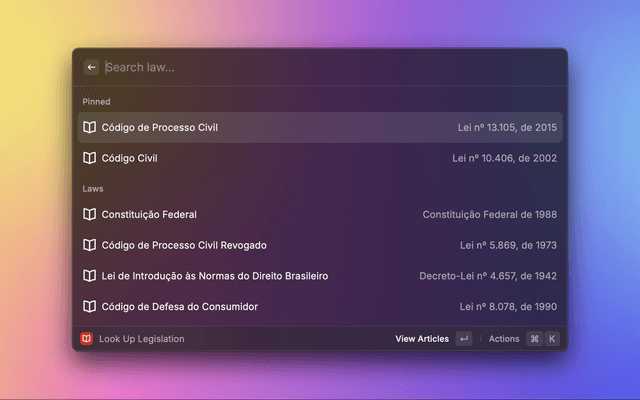
Task: Click the Look Up Legislation label
Action: click(x=141, y=339)
